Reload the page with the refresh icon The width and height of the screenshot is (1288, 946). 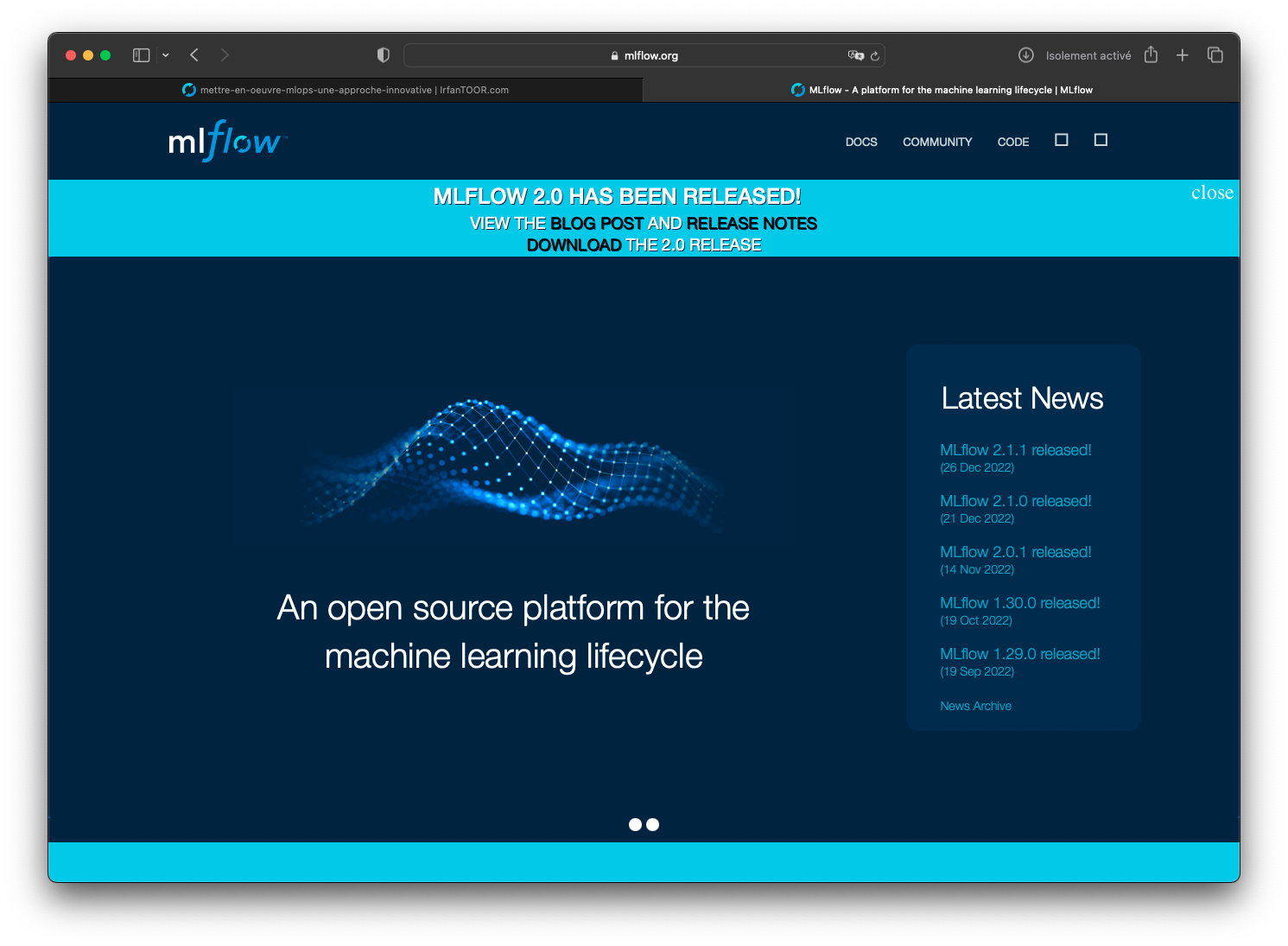pos(875,55)
